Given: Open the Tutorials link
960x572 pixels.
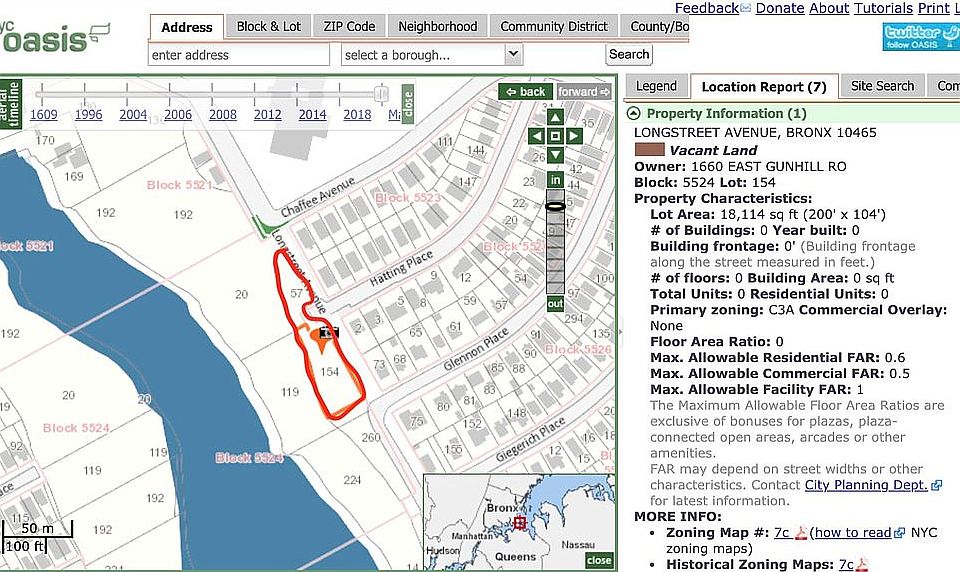Looking at the screenshot, I should click(883, 8).
